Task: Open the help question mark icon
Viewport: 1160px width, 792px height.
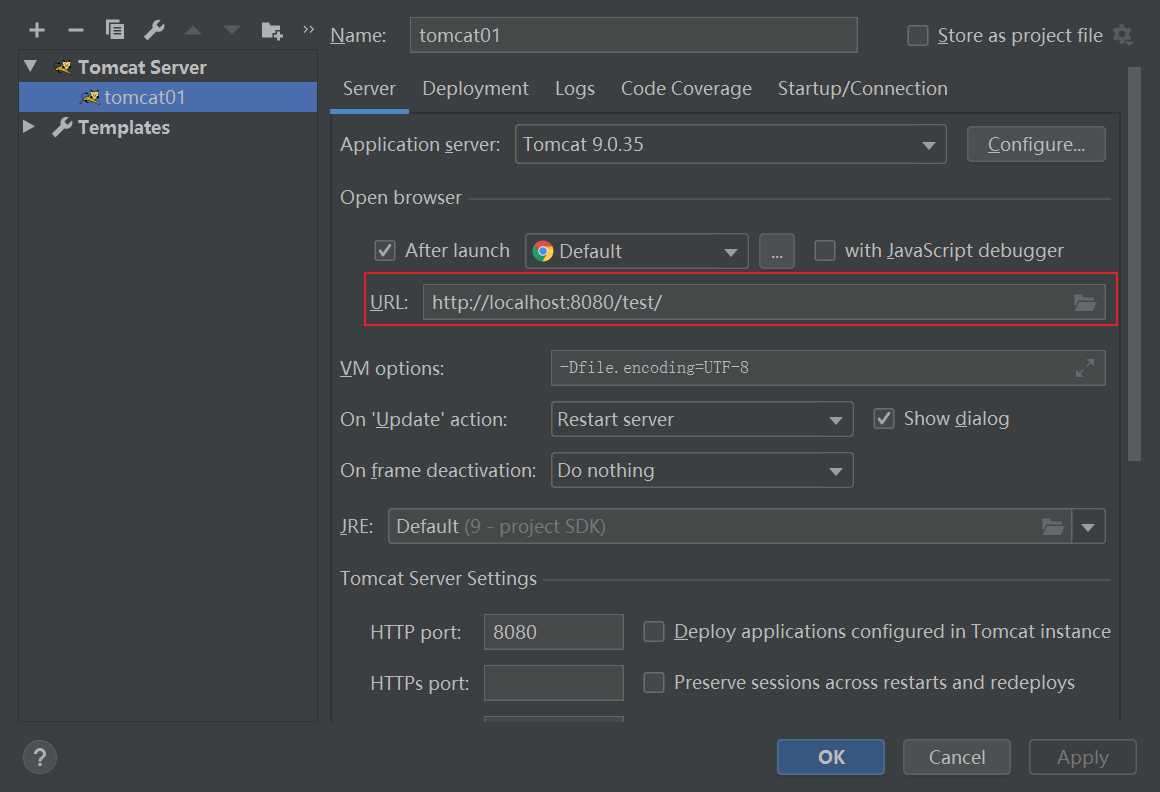Action: [x=39, y=757]
